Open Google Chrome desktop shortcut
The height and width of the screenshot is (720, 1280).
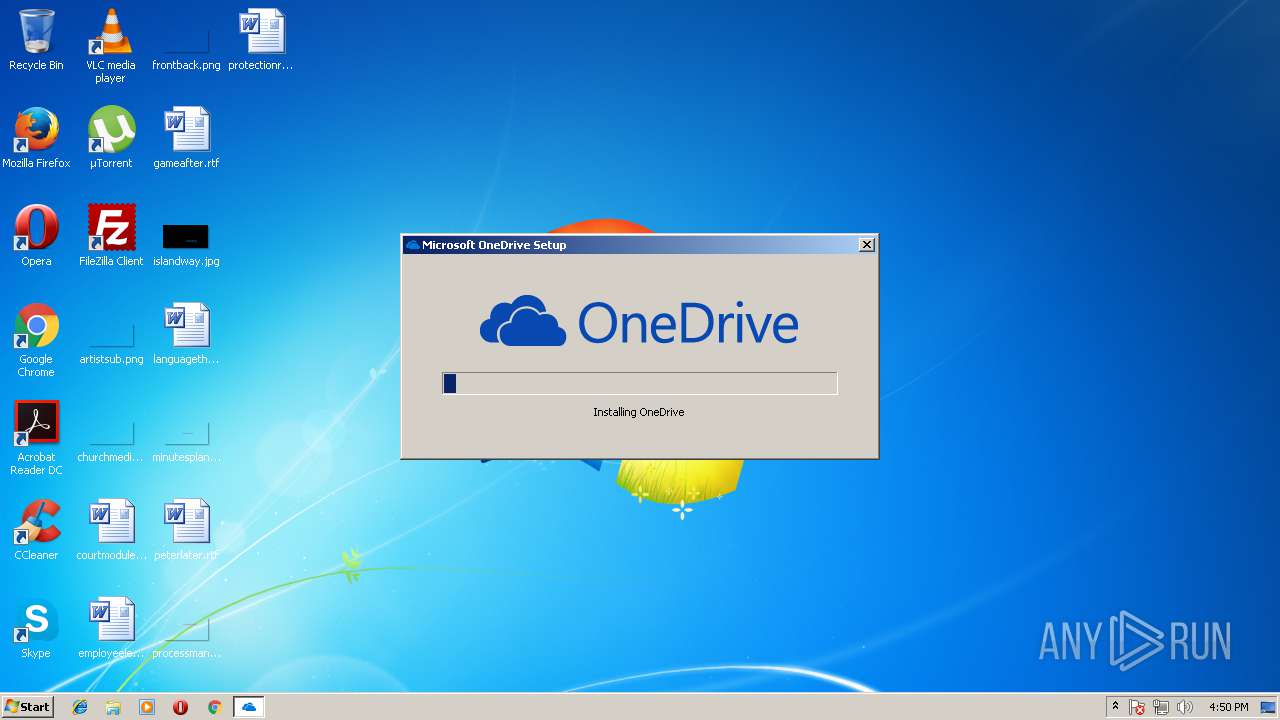pos(36,340)
